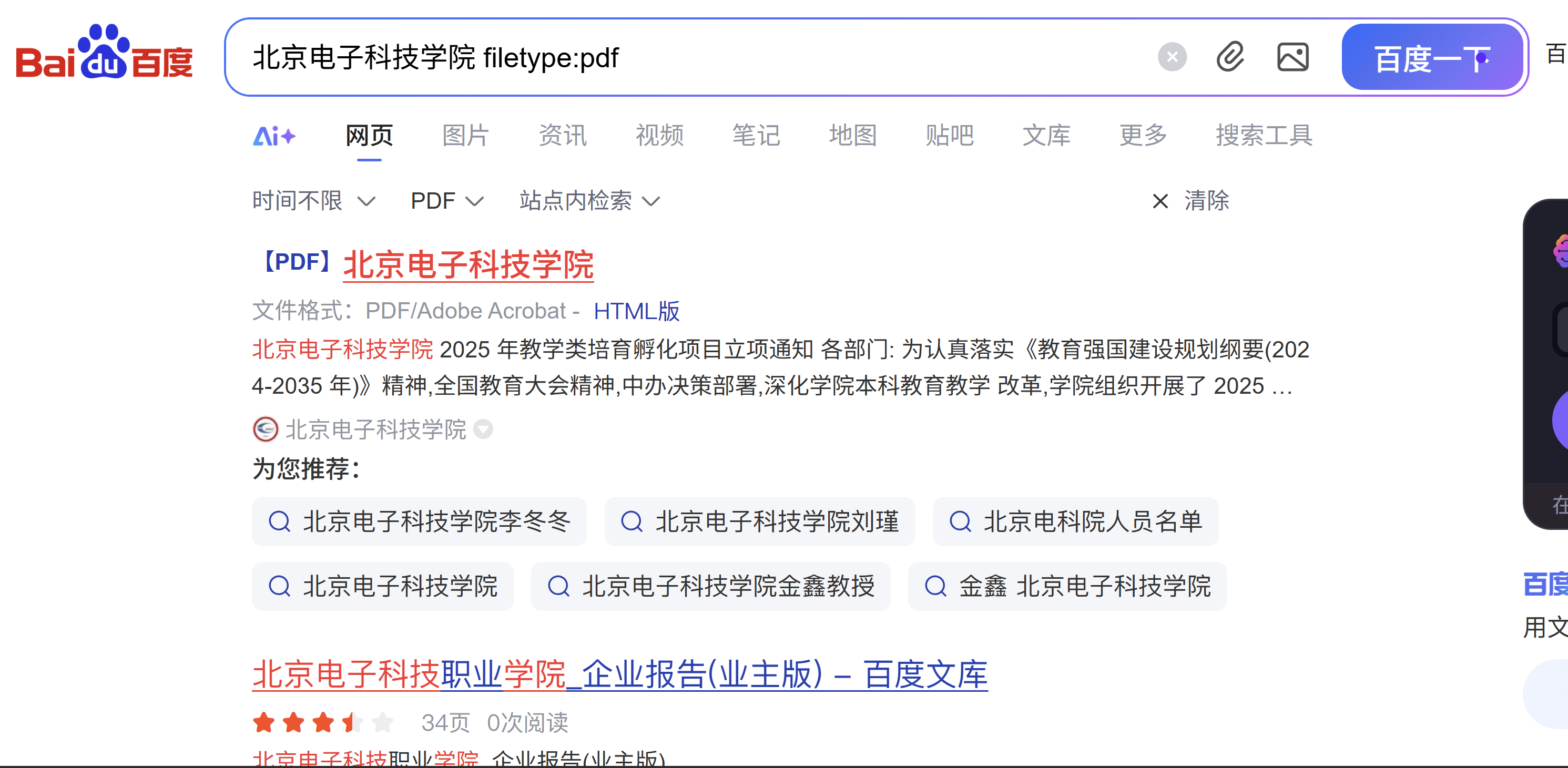The image size is (1568, 768).
Task: Click the paperclip file upload icon
Action: click(x=1230, y=58)
